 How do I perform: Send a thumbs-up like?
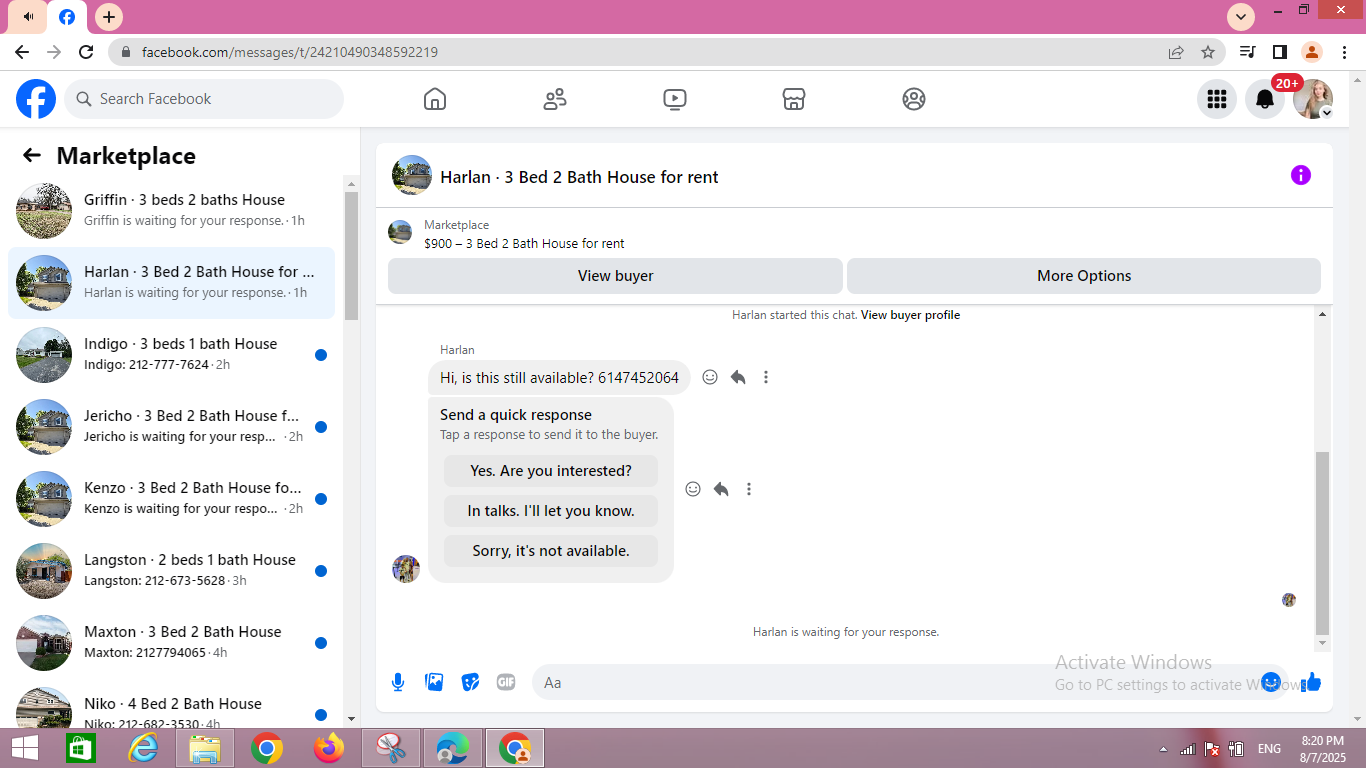pyautogui.click(x=1312, y=682)
